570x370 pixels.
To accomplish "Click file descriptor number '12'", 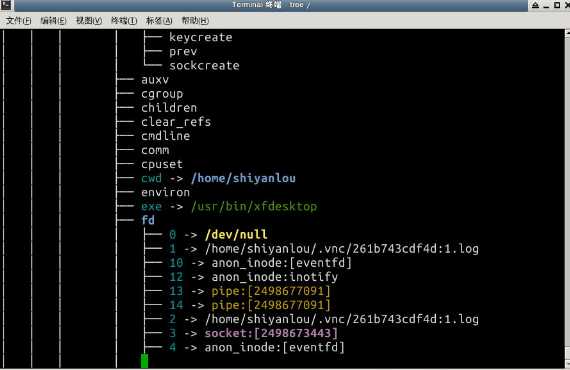I will point(176,277).
